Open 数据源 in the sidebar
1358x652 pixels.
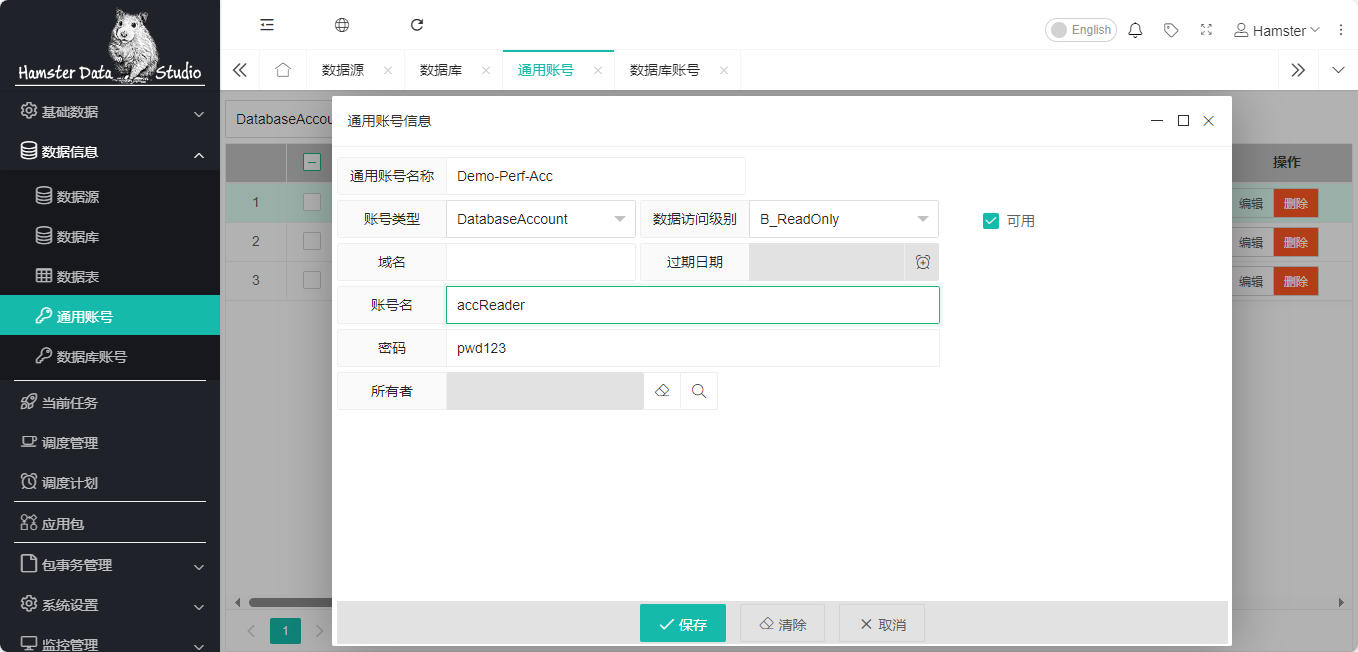110,197
